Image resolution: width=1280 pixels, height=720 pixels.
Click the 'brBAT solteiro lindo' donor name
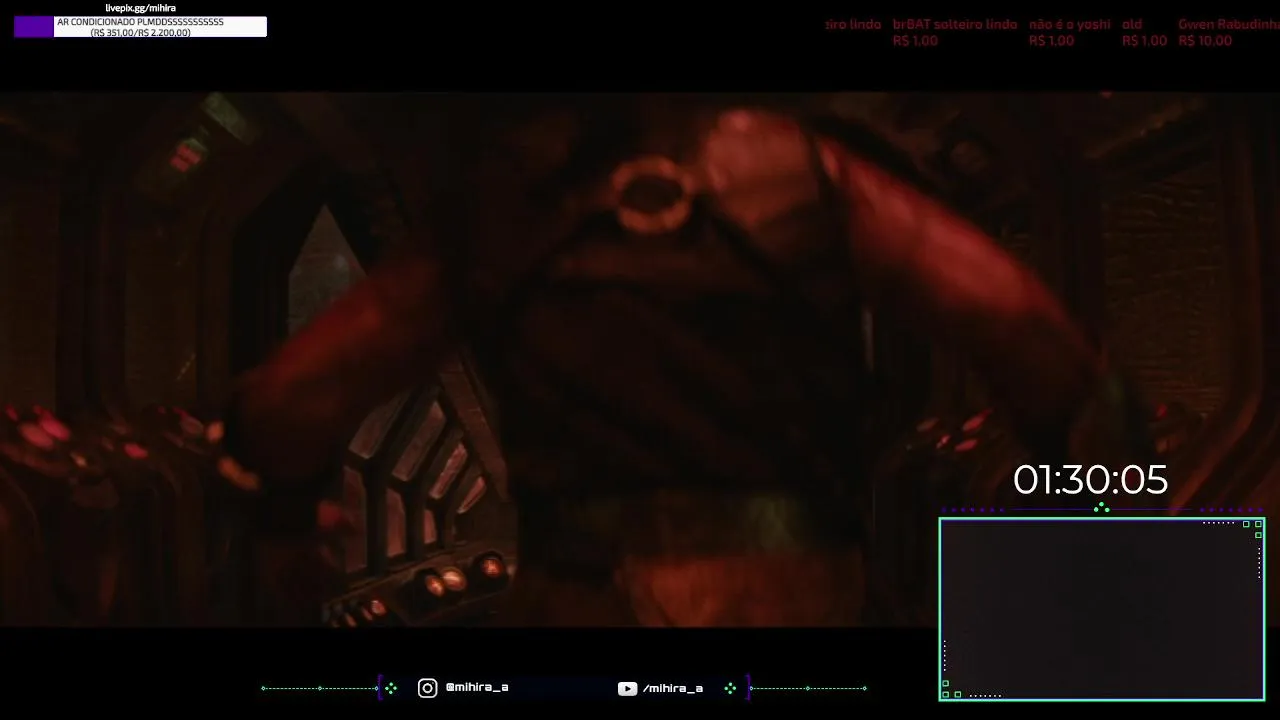tap(955, 24)
